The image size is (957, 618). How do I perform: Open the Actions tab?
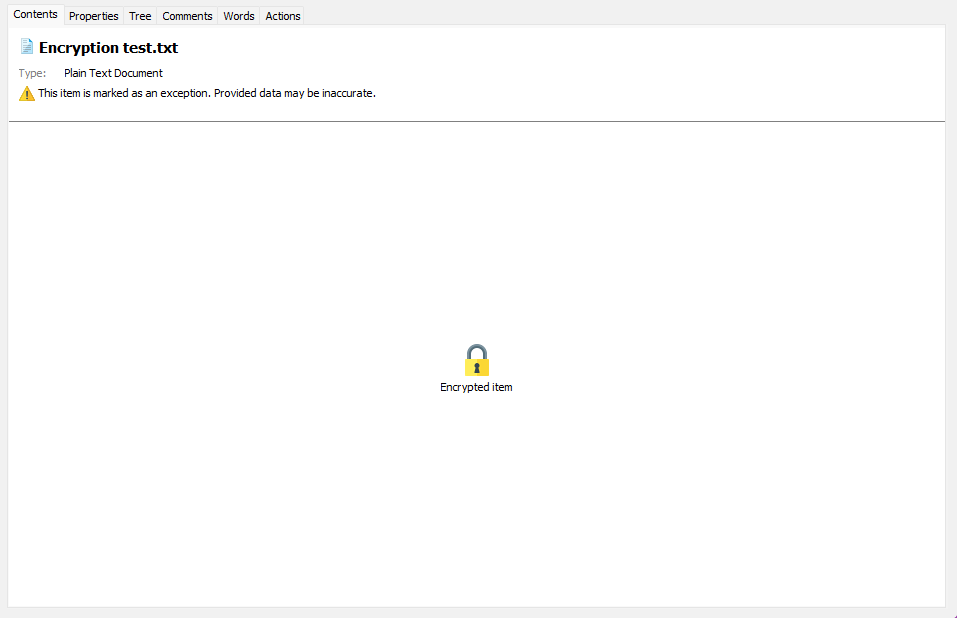click(283, 16)
